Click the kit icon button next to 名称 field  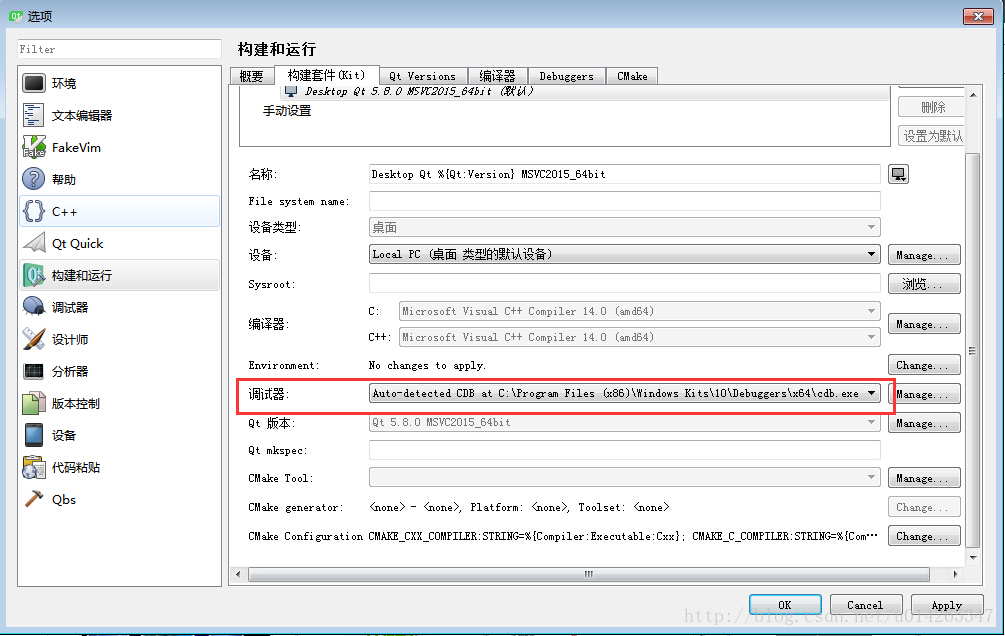point(899,174)
